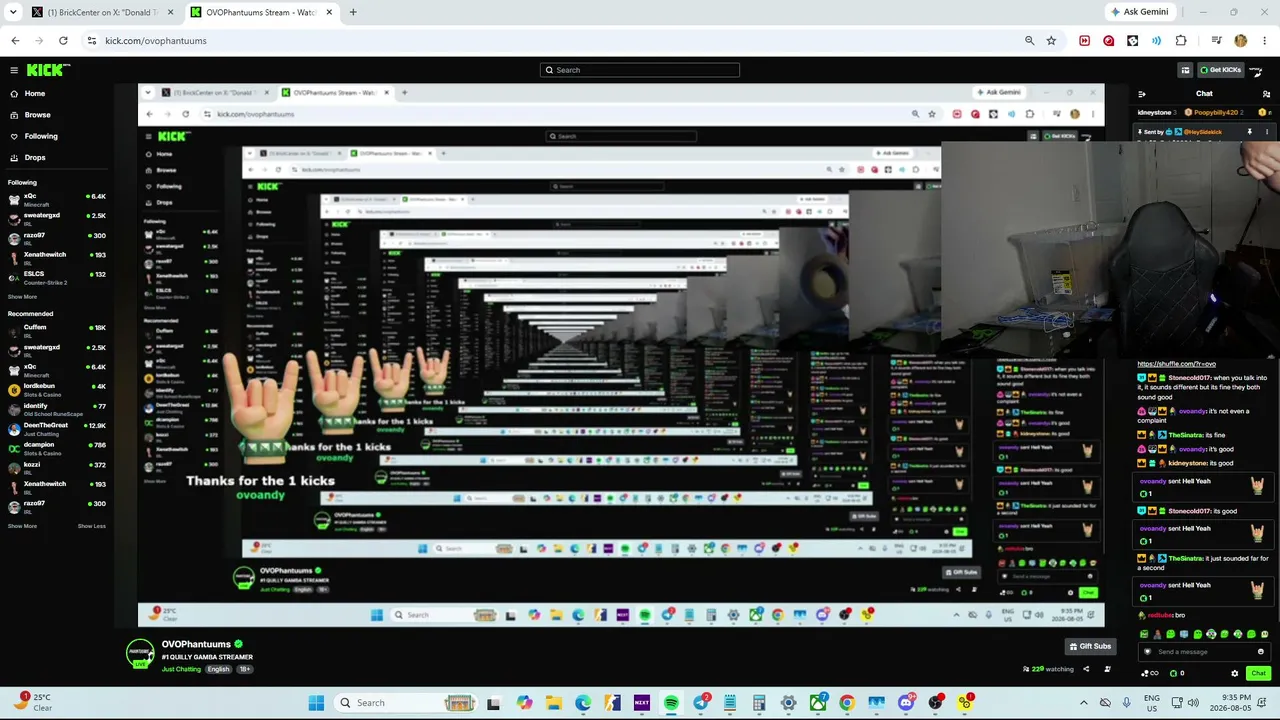Screen dimensions: 1280x720
Task: Expand Following list with Show More
Action: [x=22, y=297]
